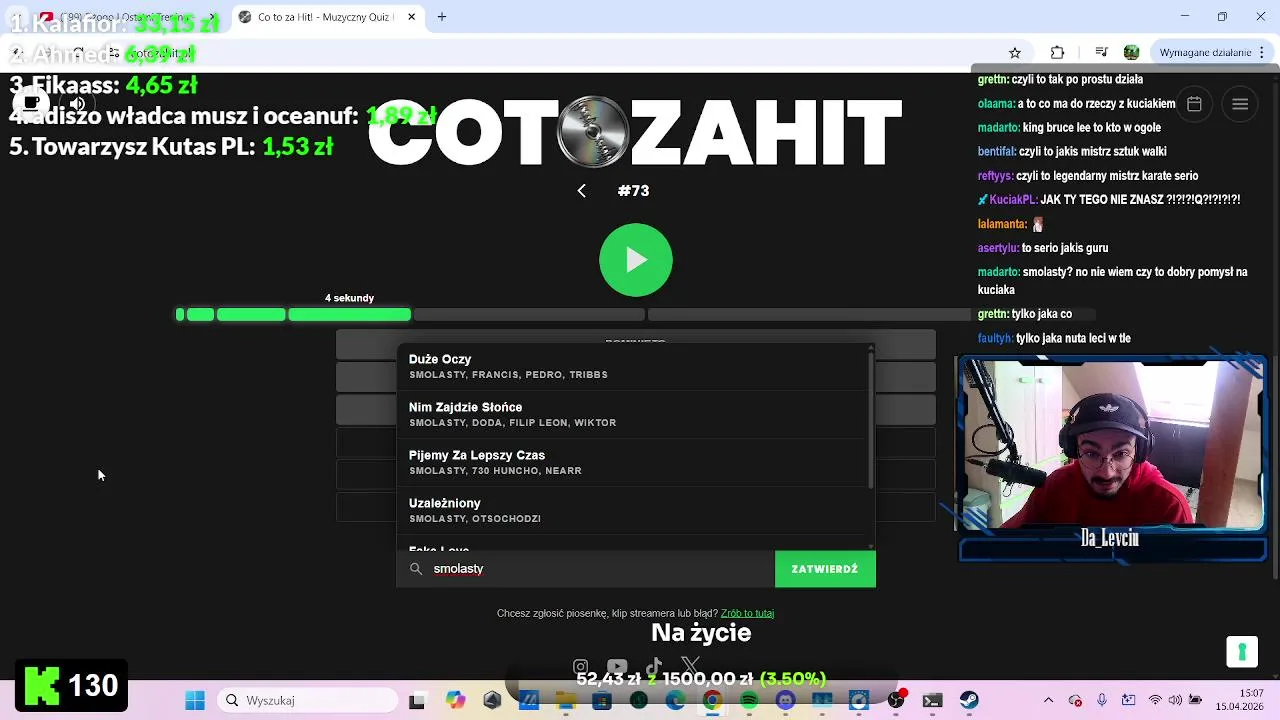Open Microsoft Edge from the taskbar
Image resolution: width=1280 pixels, height=720 pixels.
click(x=675, y=701)
